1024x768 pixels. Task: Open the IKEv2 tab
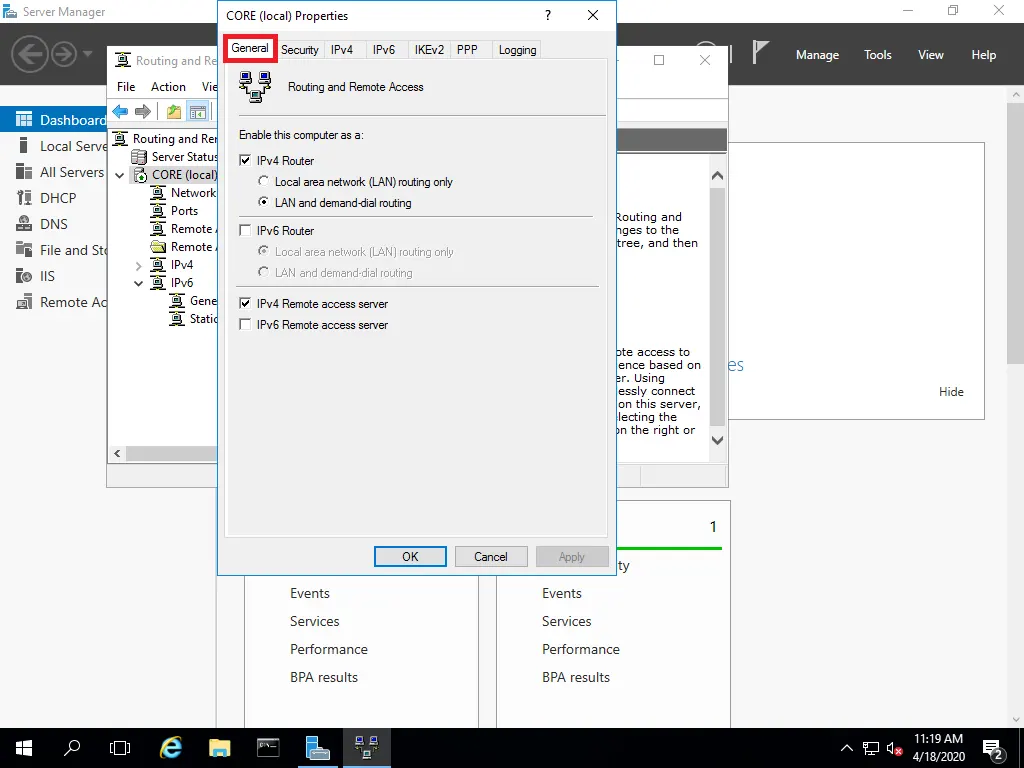(429, 50)
